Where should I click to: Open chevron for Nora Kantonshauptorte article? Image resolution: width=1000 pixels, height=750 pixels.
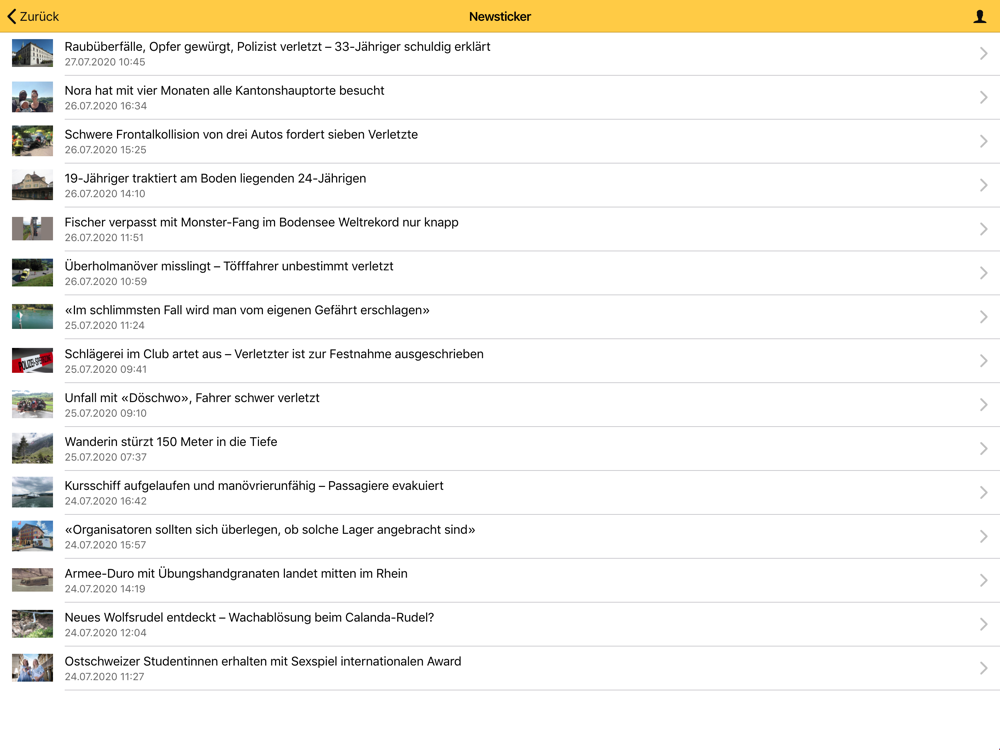point(983,98)
